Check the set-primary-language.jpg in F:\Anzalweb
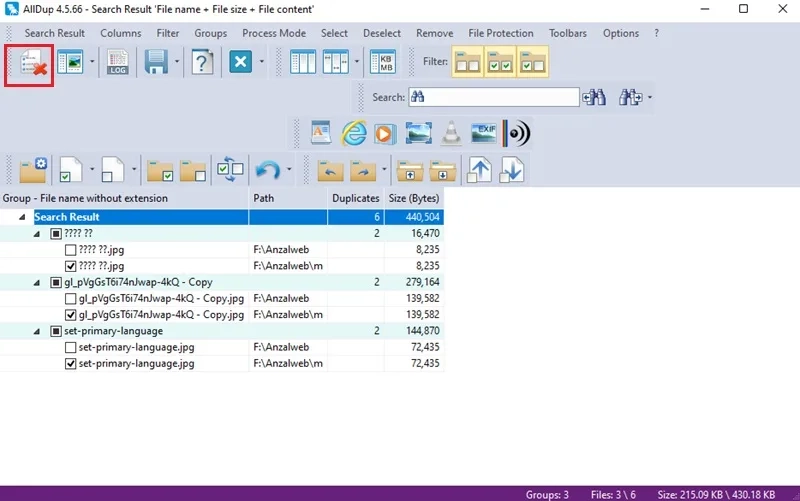This screenshot has width=800, height=501. tap(70, 347)
